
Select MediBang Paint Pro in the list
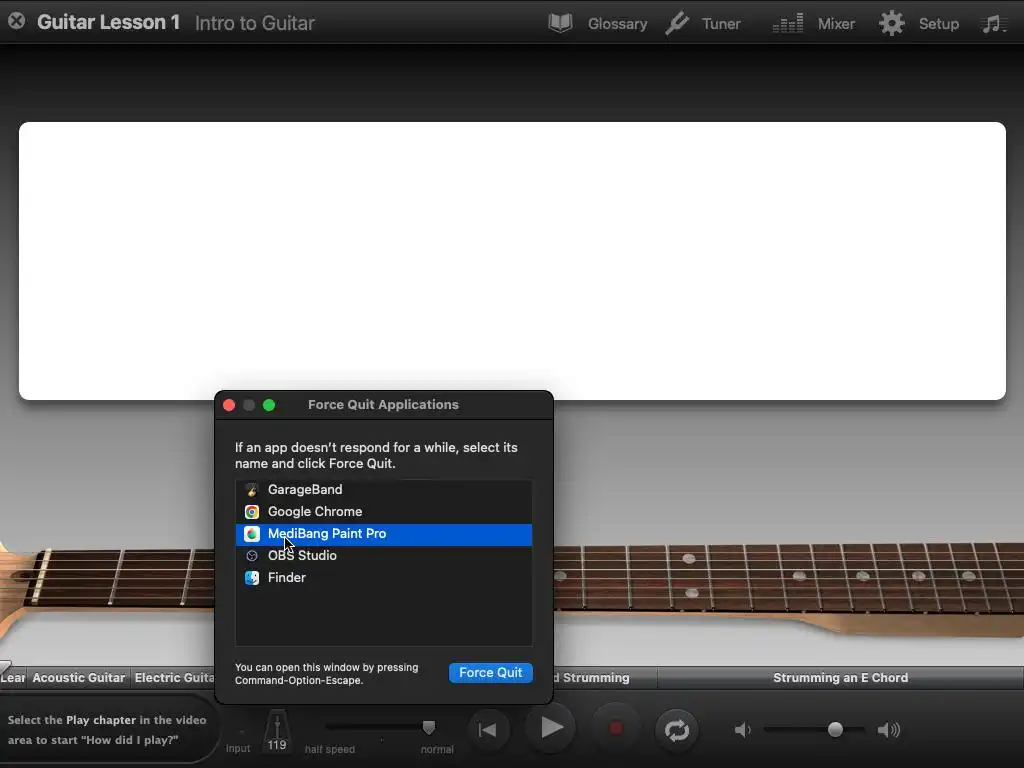pyautogui.click(x=383, y=534)
